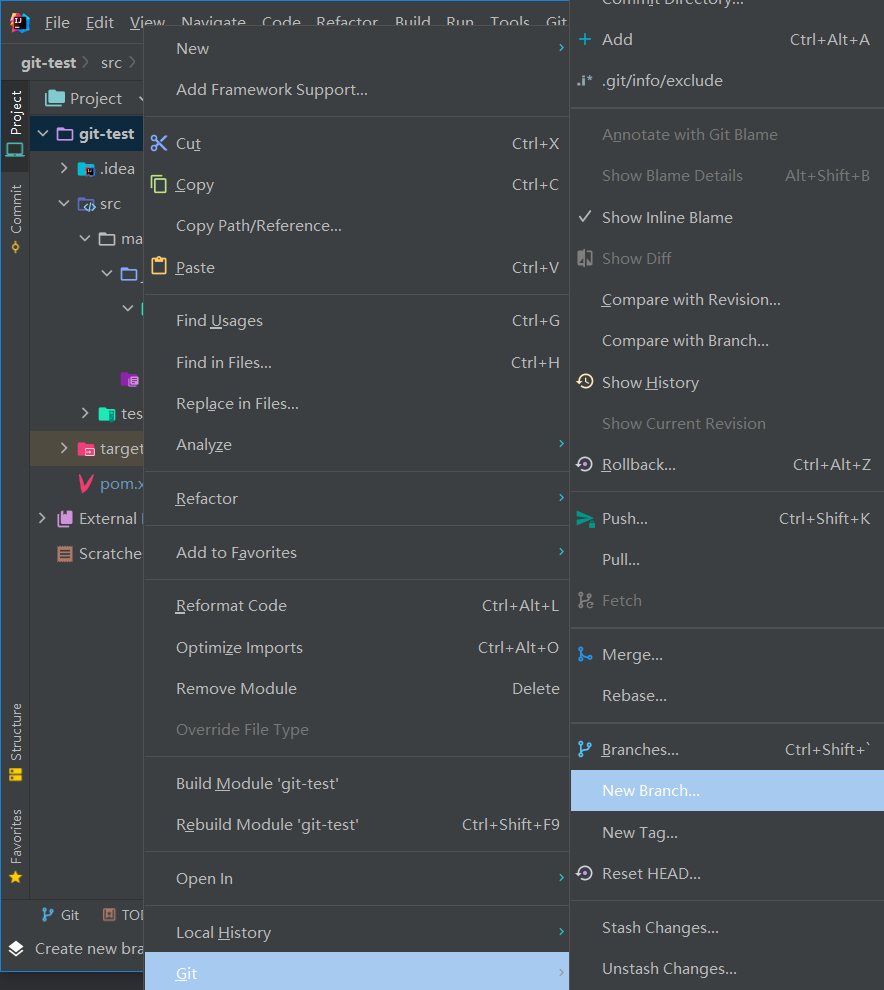Expand the .idea folder node

click(x=64, y=168)
